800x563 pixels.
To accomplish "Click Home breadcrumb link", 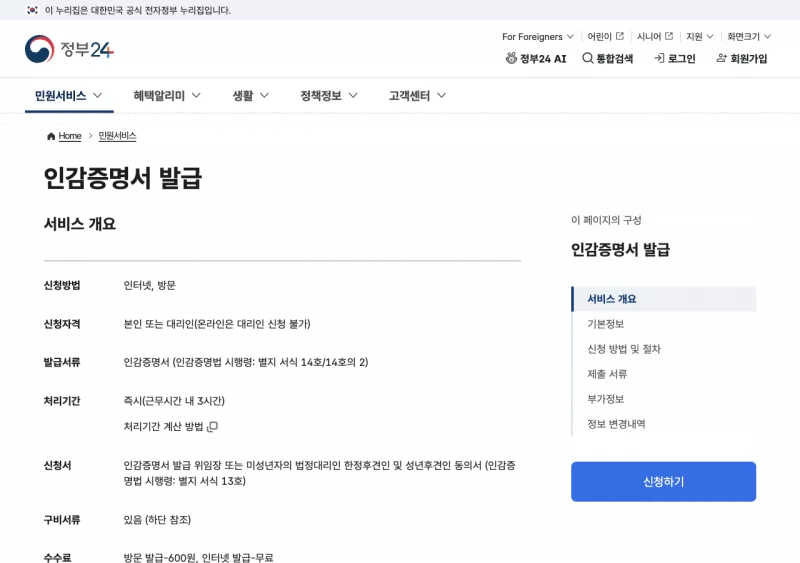I will [70, 136].
